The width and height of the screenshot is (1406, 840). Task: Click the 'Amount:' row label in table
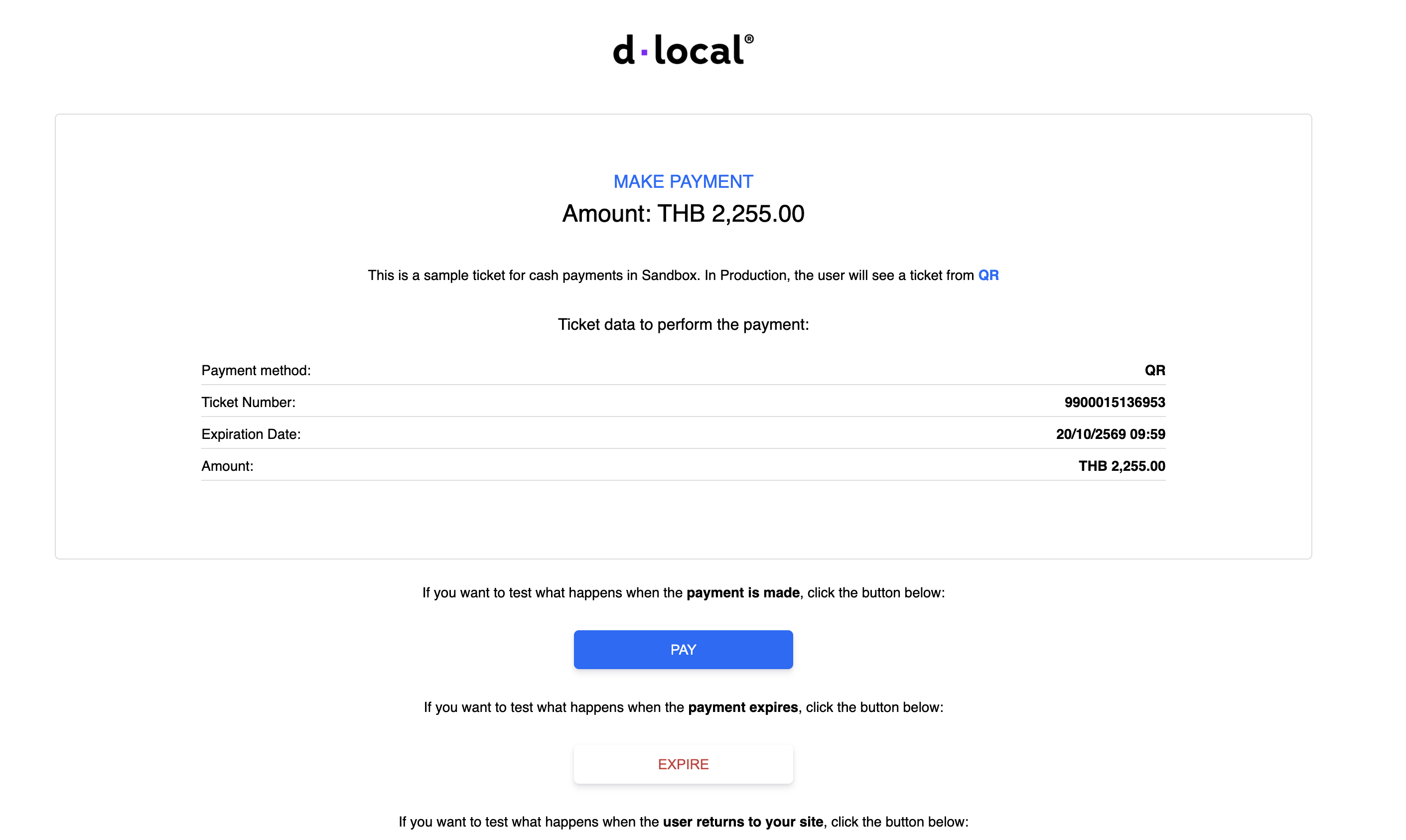pyautogui.click(x=227, y=466)
